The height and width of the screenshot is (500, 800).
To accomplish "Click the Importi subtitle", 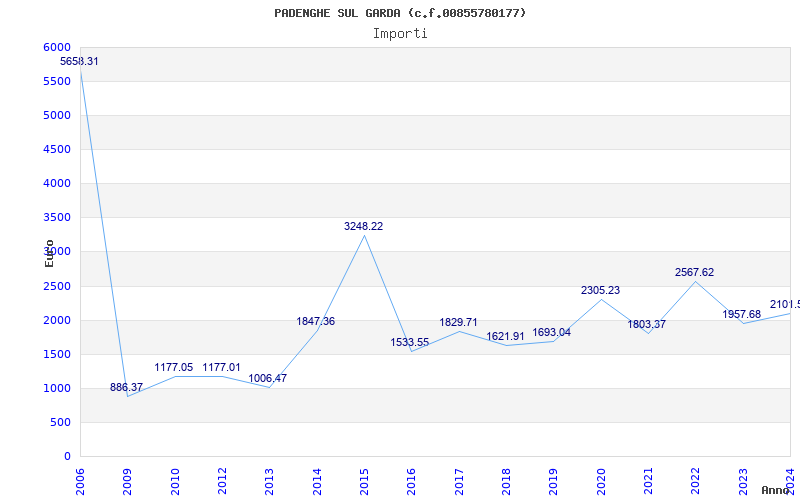I will pyautogui.click(x=400, y=34).
